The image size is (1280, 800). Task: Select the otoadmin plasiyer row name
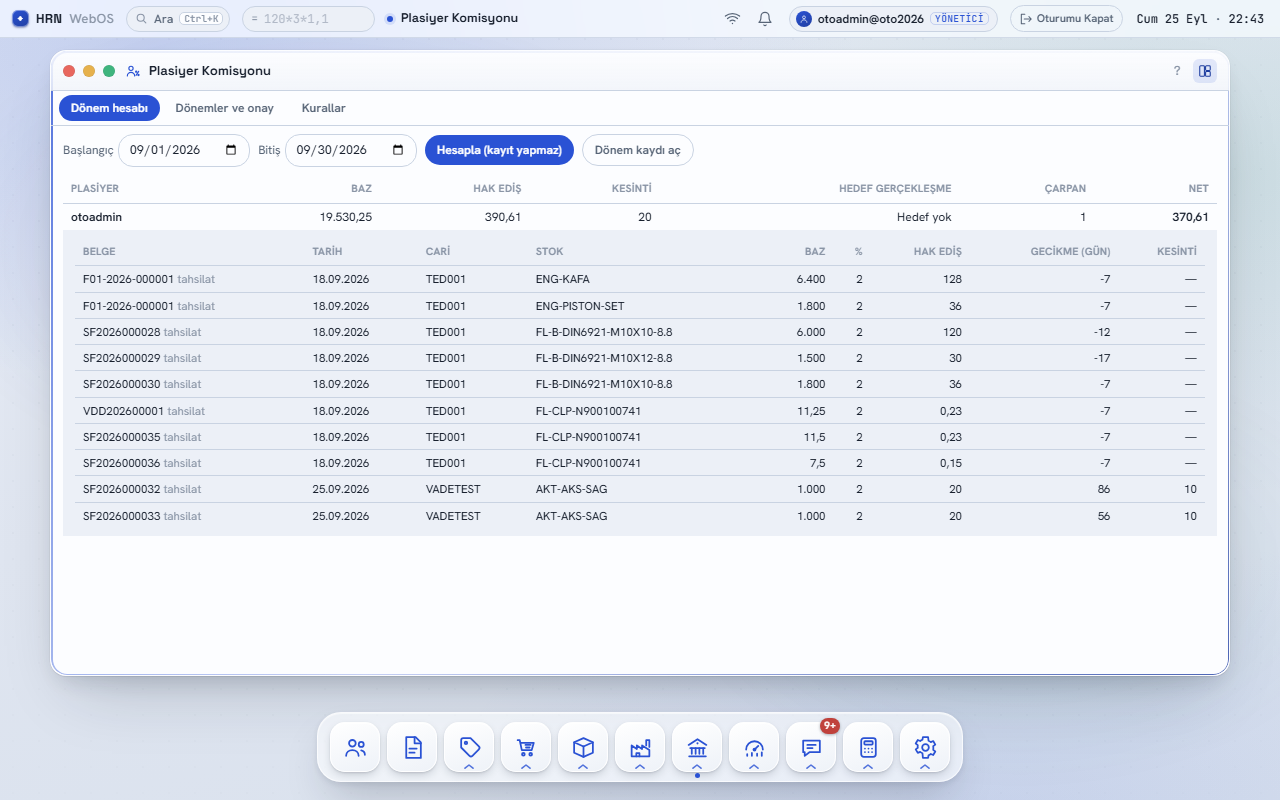[97, 217]
